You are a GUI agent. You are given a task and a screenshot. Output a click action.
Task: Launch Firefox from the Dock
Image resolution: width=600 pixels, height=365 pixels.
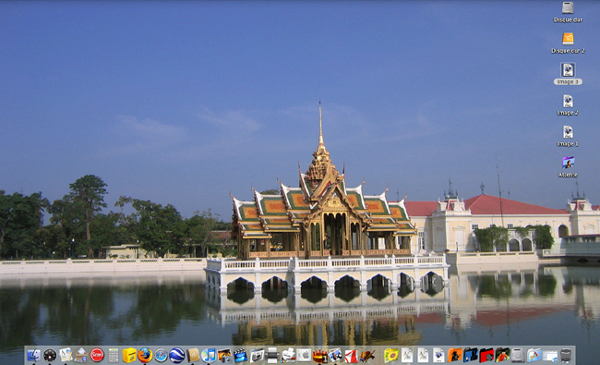(x=145, y=355)
